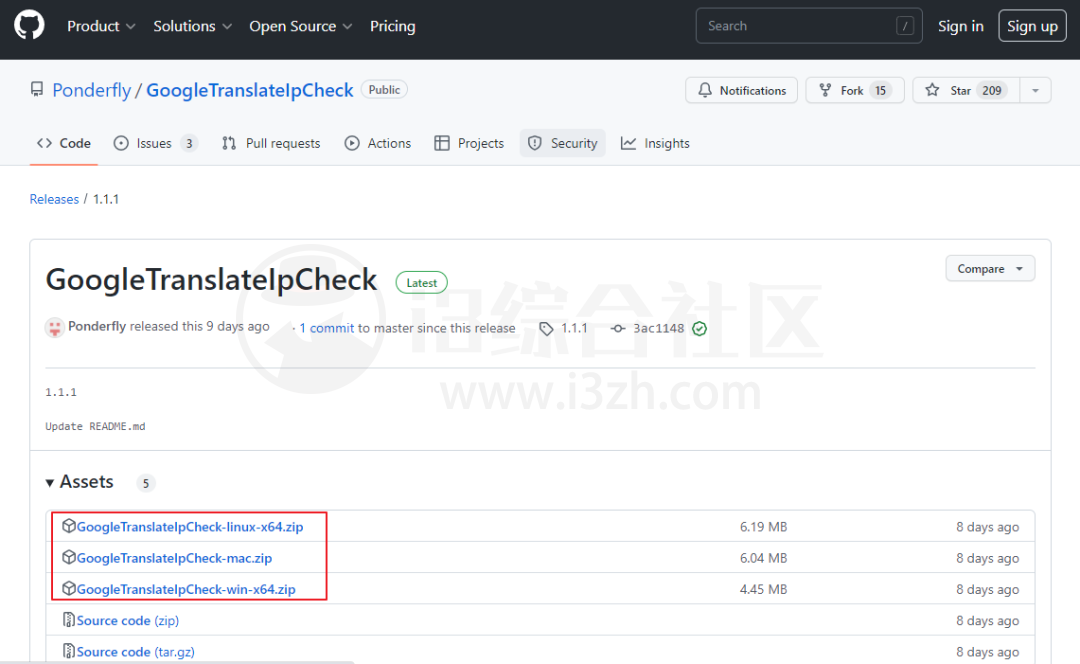Click Ponderfly's avatar image

click(x=54, y=327)
